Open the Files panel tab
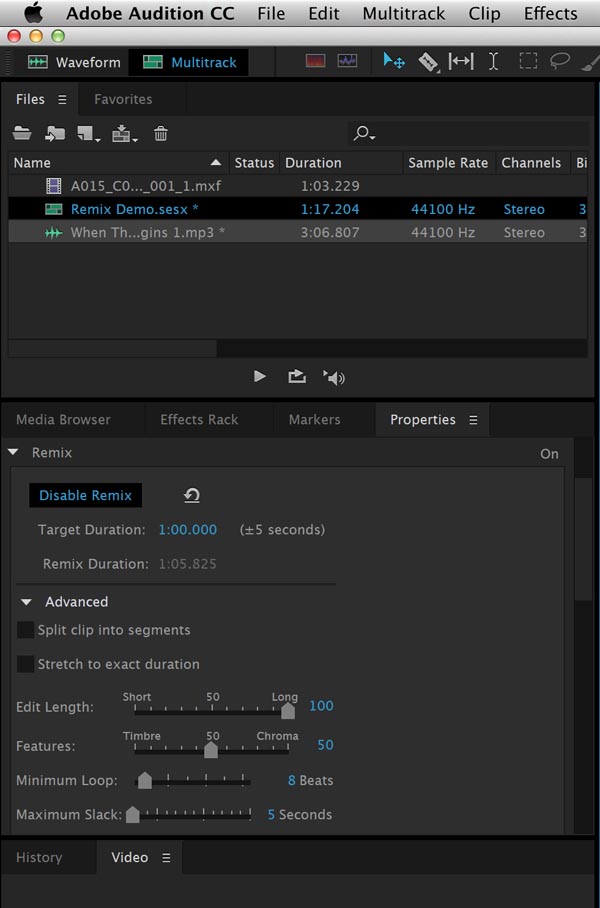Viewport: 600px width, 908px height. tap(30, 99)
